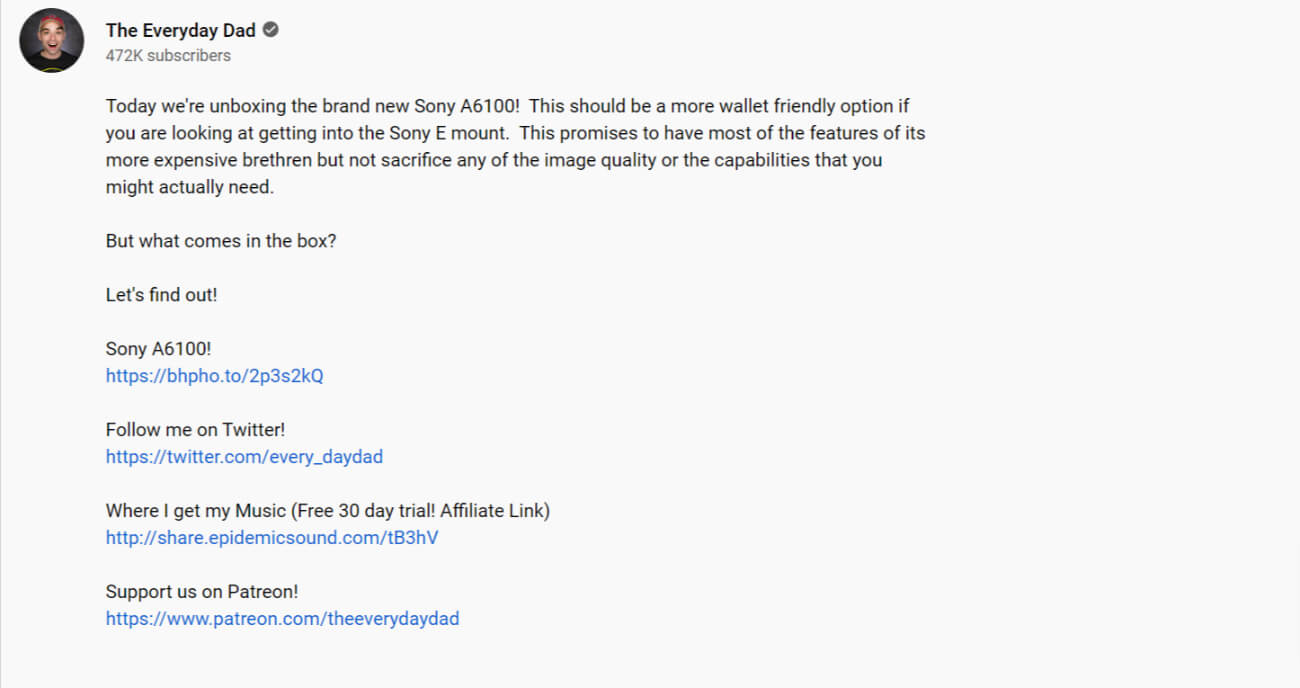This screenshot has width=1300, height=688.
Task: Click the "(Free 30 day trial! Affiliate Link)" parenthetical
Action: click(421, 511)
